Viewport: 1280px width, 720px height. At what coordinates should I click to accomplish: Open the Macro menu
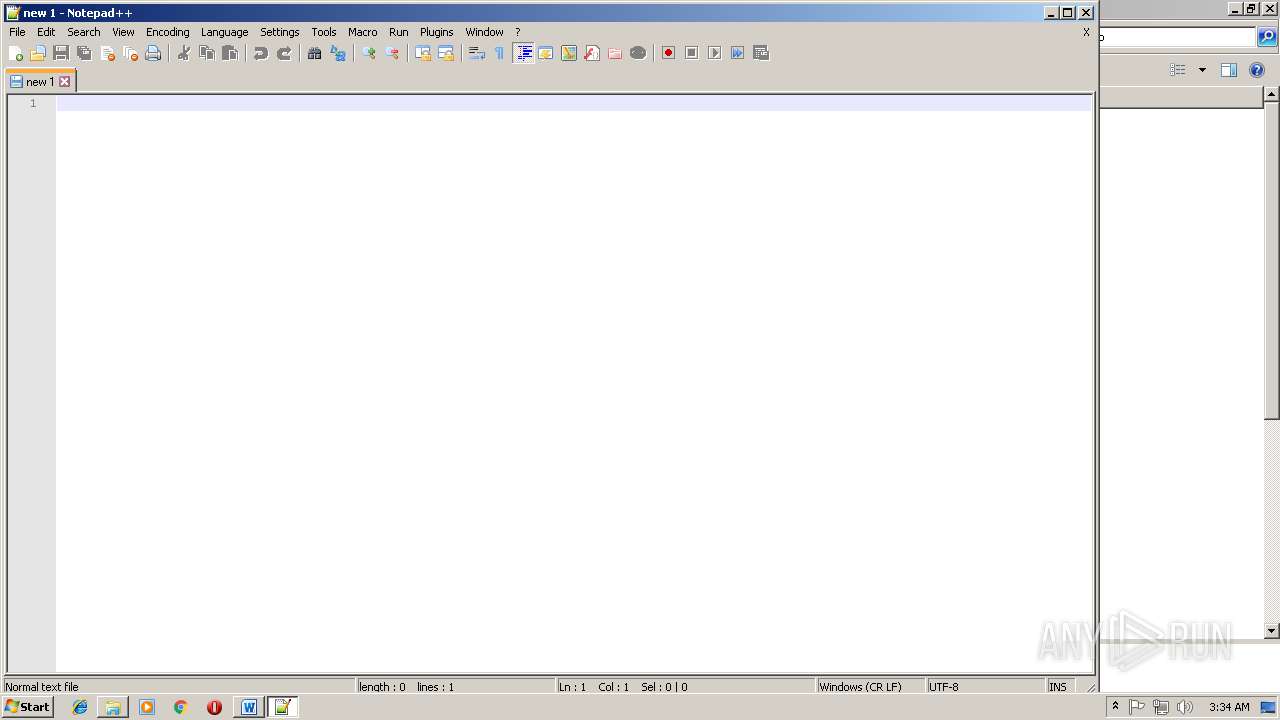(x=363, y=32)
